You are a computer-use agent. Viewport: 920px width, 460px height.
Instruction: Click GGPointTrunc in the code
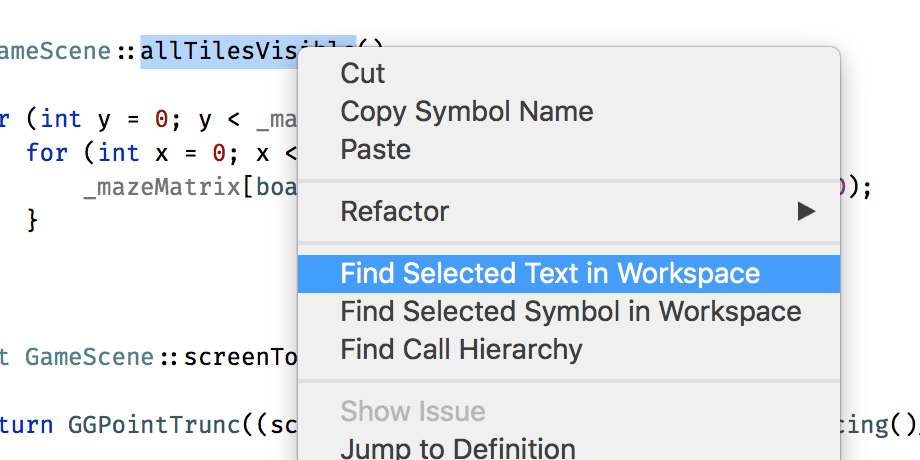click(154, 425)
